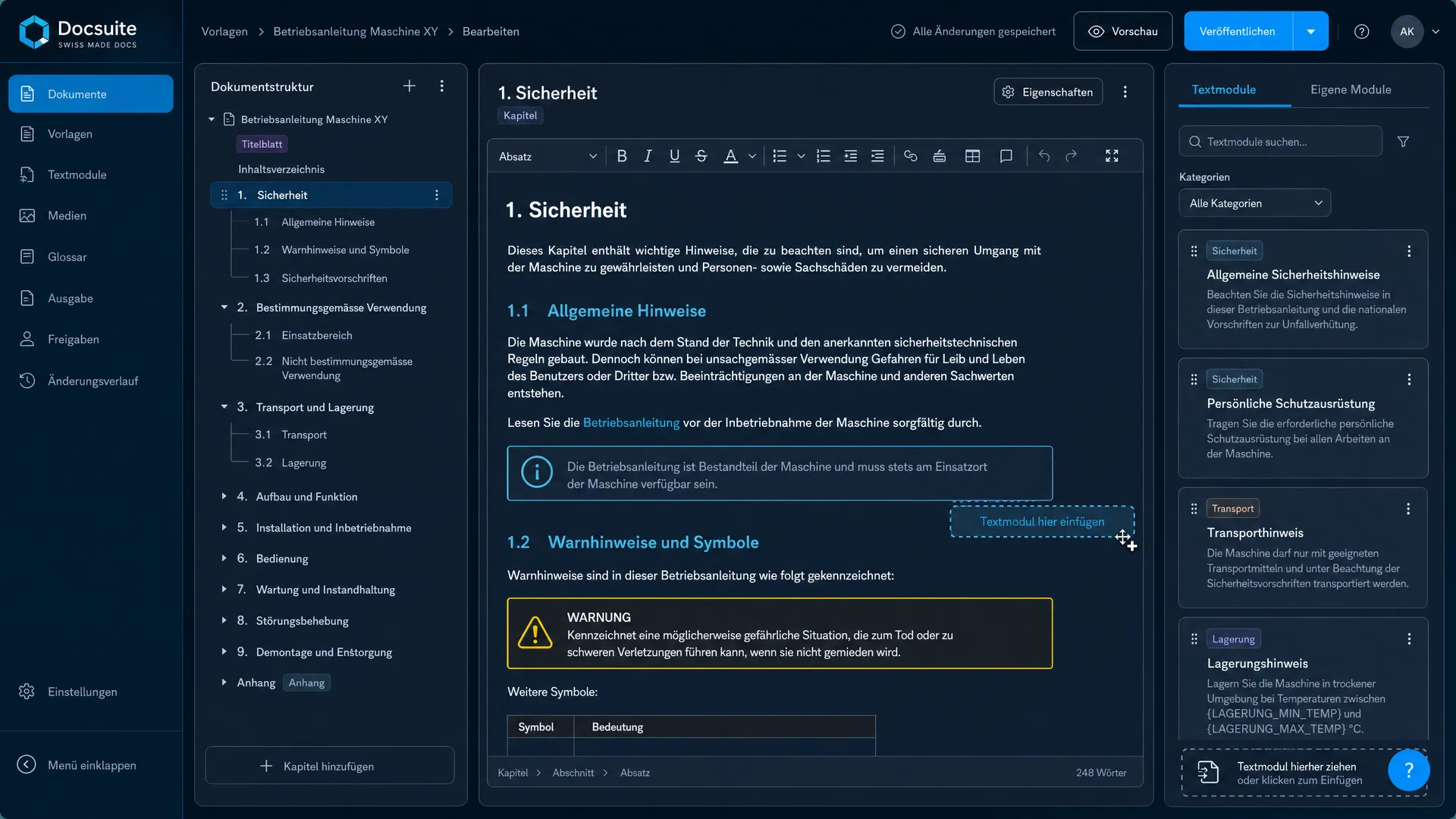Open Alle Kategorien dropdown

[x=1255, y=203]
